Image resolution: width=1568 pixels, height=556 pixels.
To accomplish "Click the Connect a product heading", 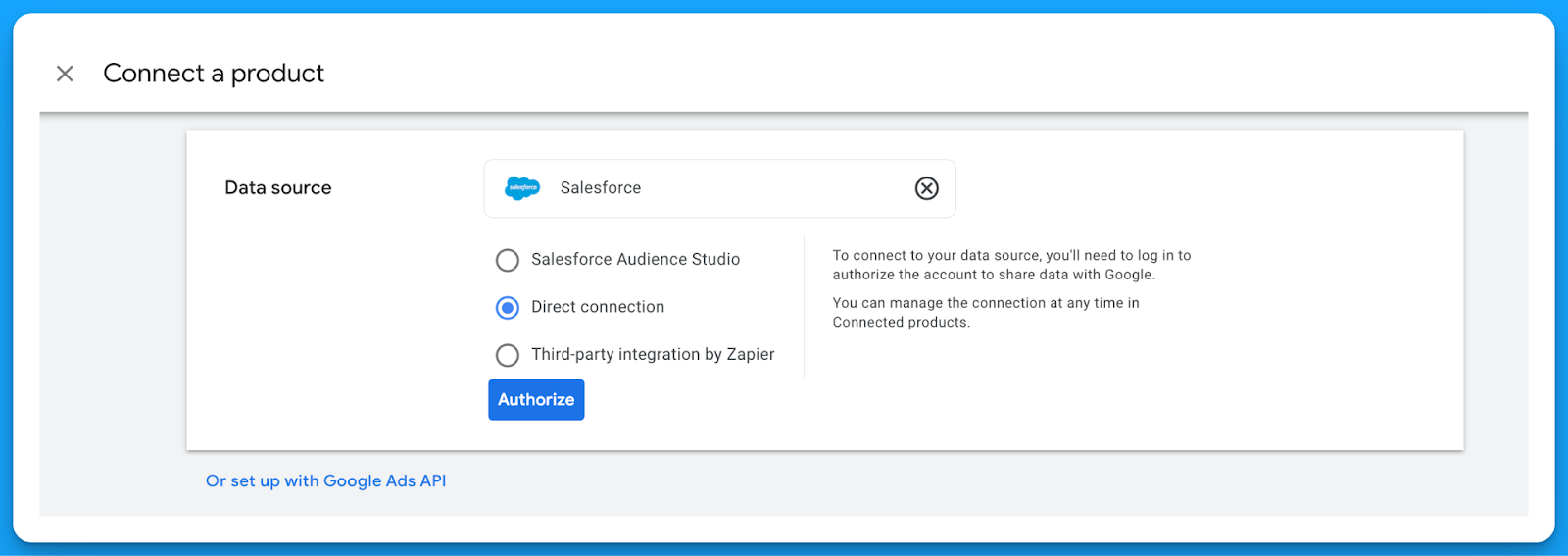I will point(214,74).
